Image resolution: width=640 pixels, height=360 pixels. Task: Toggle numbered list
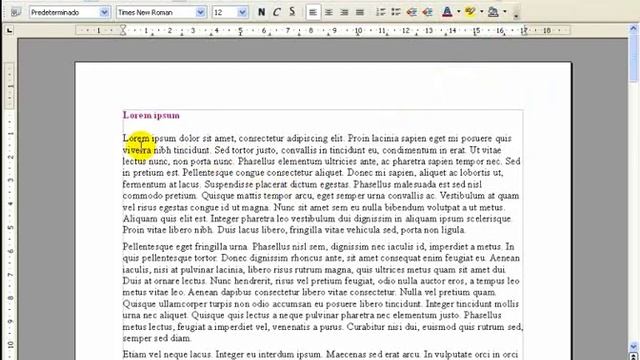[380, 12]
